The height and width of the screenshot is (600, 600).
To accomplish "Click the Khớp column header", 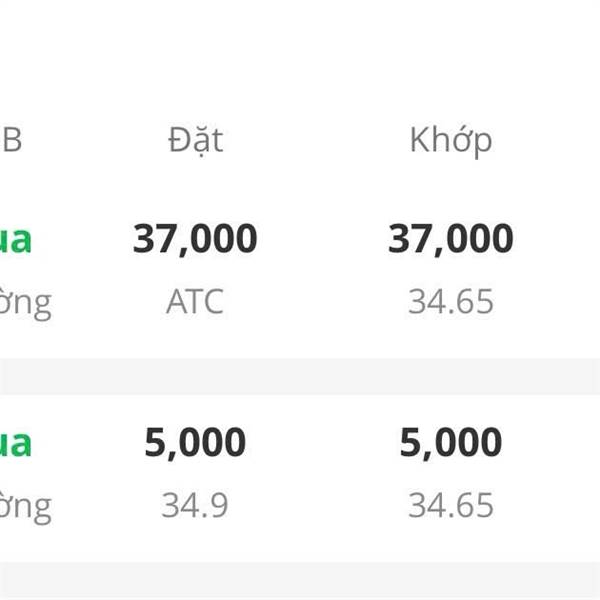I will coord(450,140).
